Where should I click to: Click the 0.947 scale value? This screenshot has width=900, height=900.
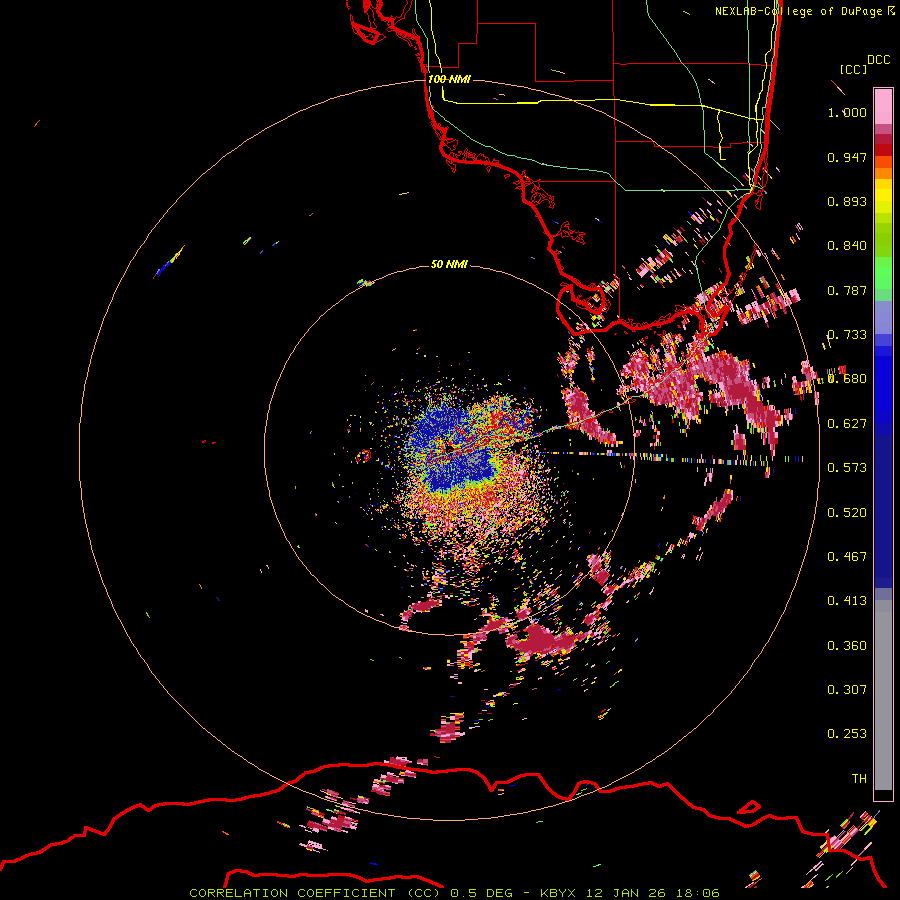(x=847, y=157)
